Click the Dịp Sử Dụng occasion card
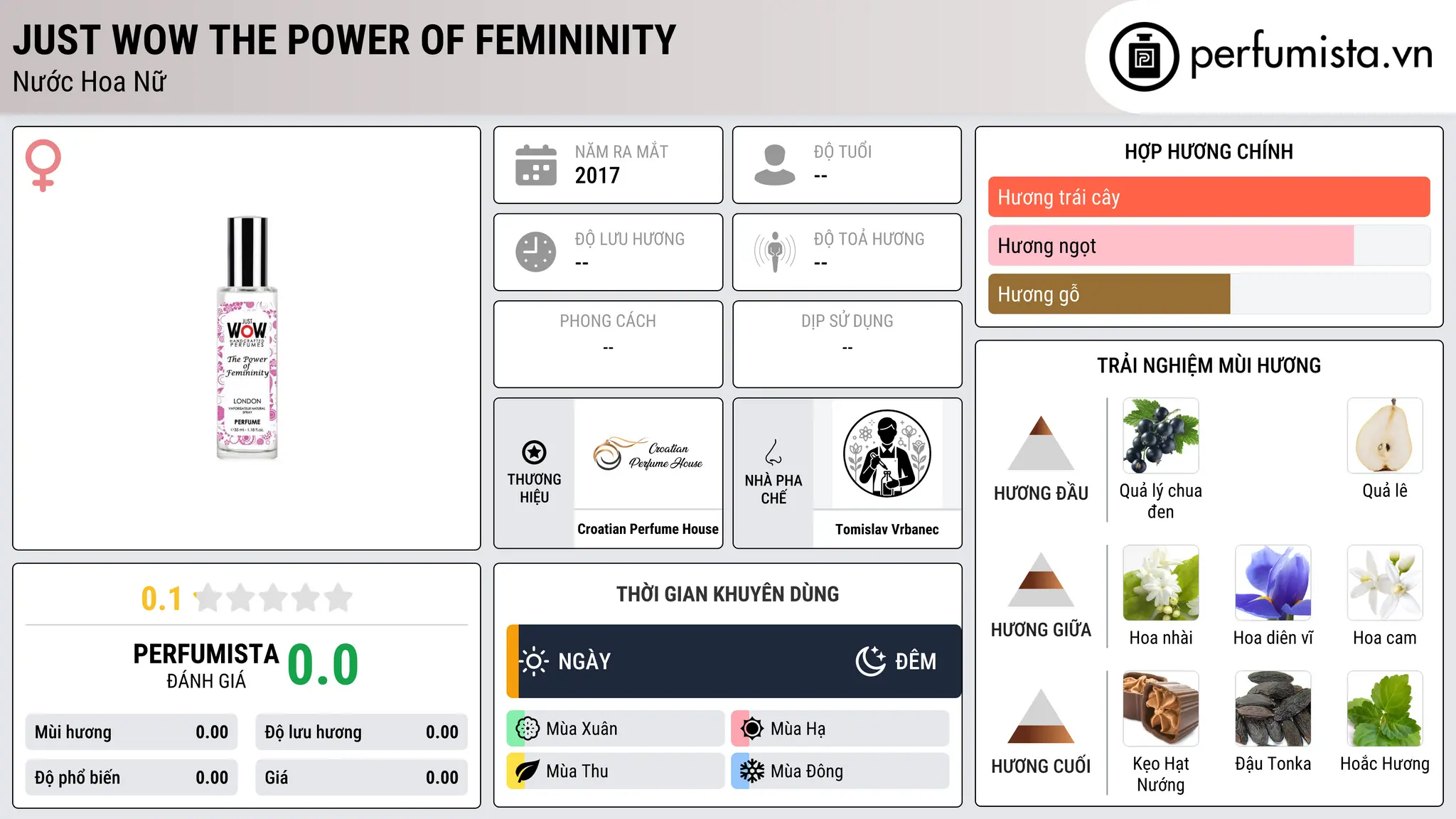This screenshot has height=819, width=1456. [847, 344]
